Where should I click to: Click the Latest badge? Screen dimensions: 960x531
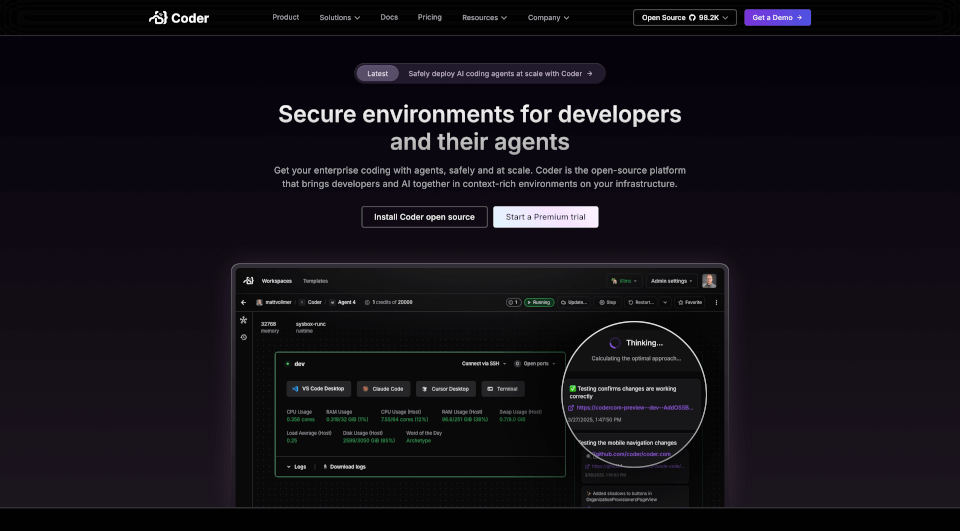point(377,73)
